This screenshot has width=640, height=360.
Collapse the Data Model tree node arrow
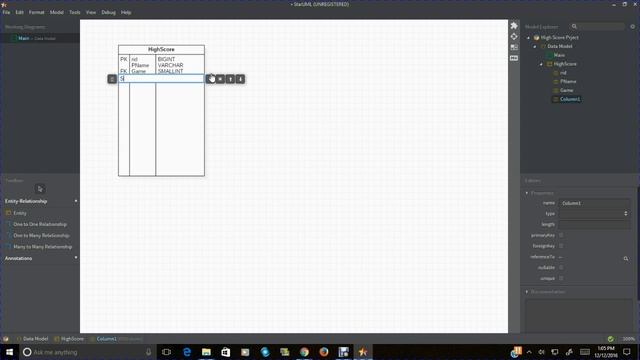click(x=535, y=47)
